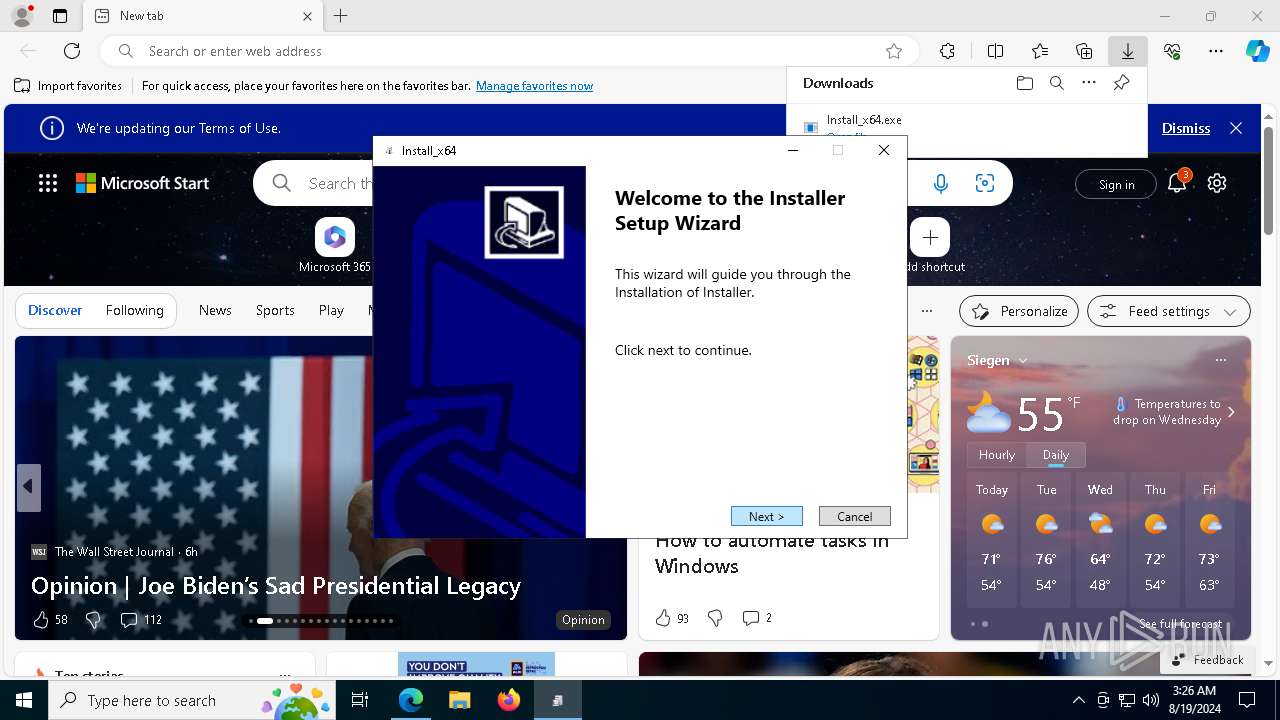Dislike the automate tasks article

point(715,618)
